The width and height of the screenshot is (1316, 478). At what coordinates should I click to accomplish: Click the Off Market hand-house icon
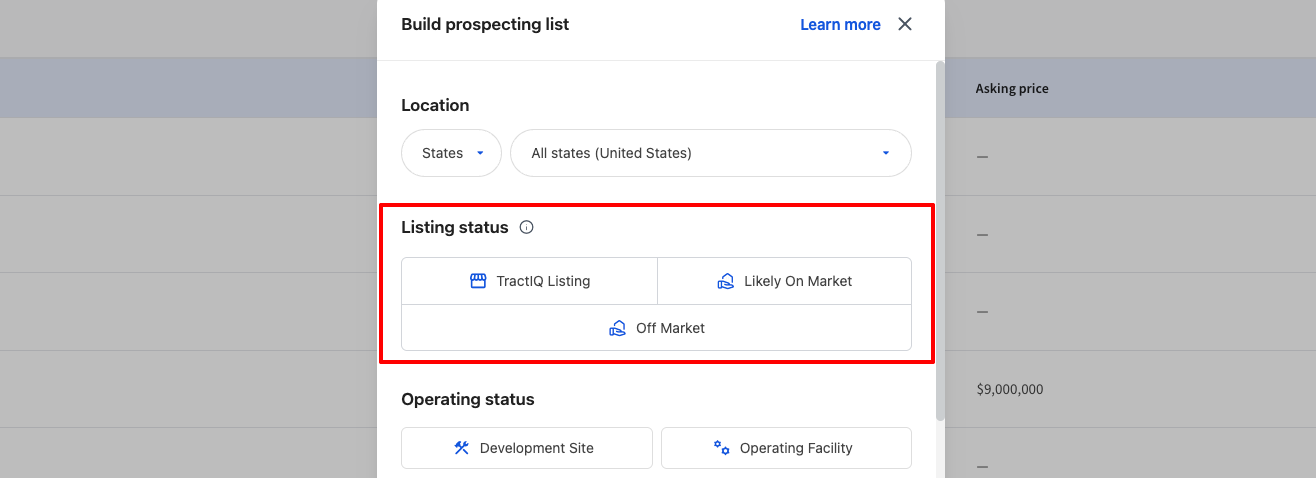(618, 328)
